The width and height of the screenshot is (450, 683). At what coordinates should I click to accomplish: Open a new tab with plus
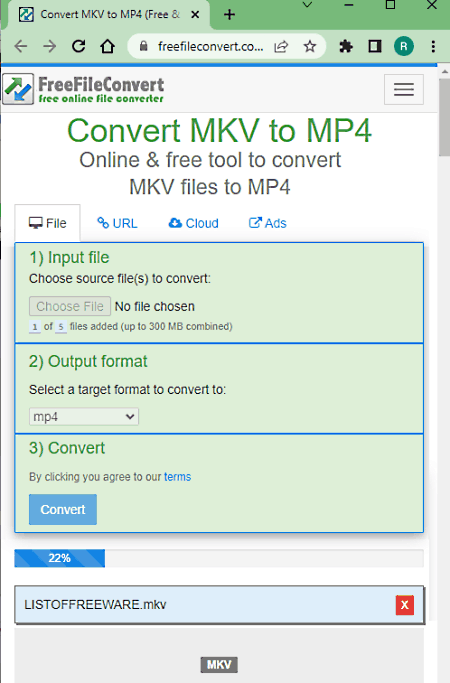229,15
